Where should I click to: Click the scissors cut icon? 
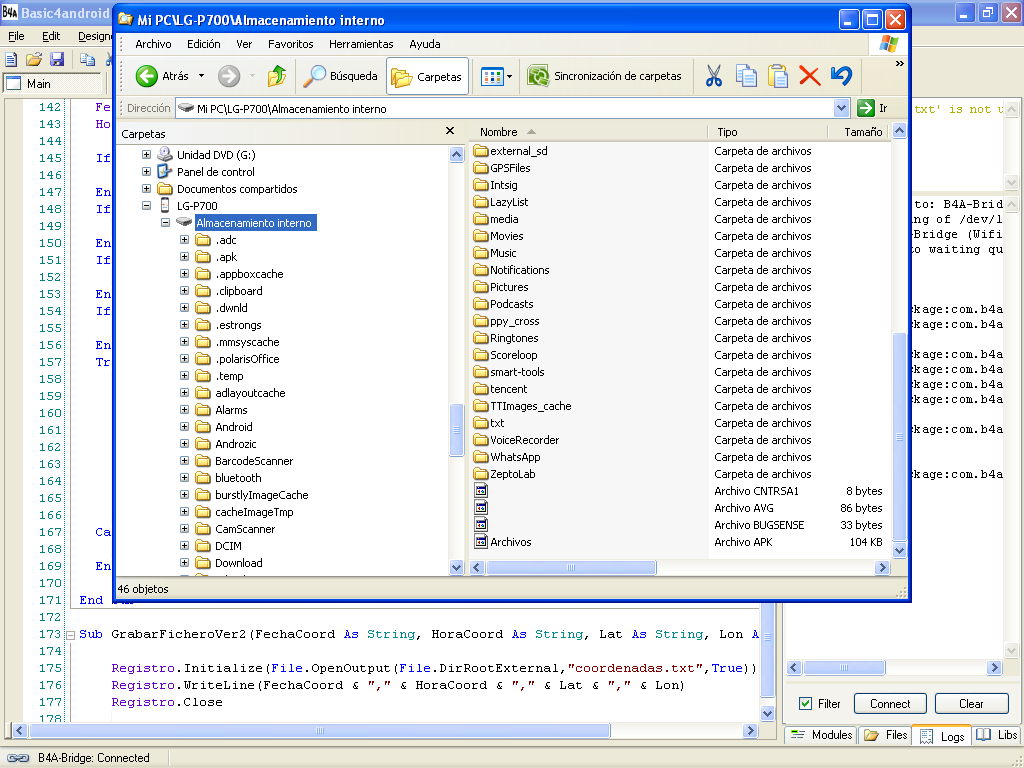click(714, 76)
